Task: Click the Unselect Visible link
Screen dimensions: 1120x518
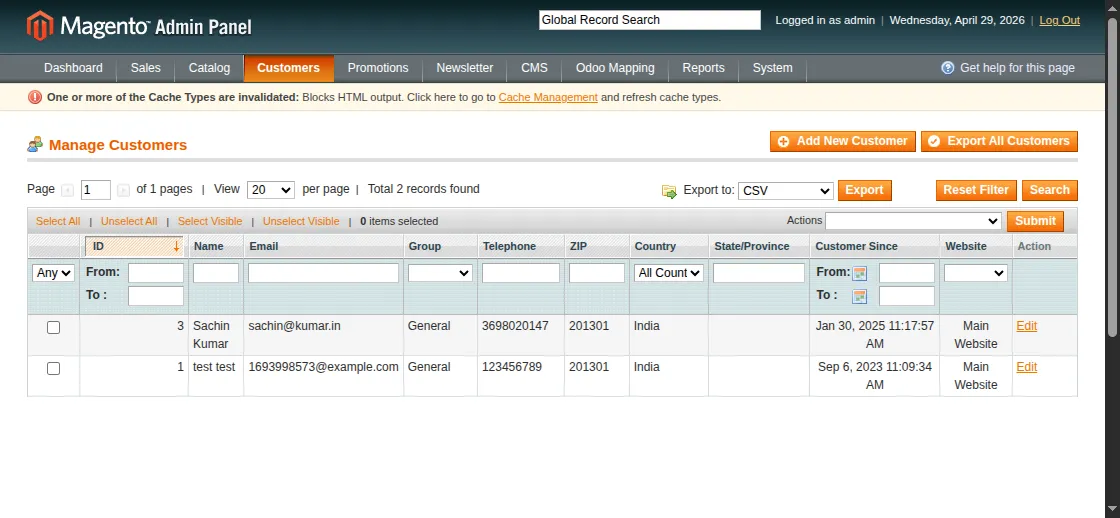Action: coord(301,221)
